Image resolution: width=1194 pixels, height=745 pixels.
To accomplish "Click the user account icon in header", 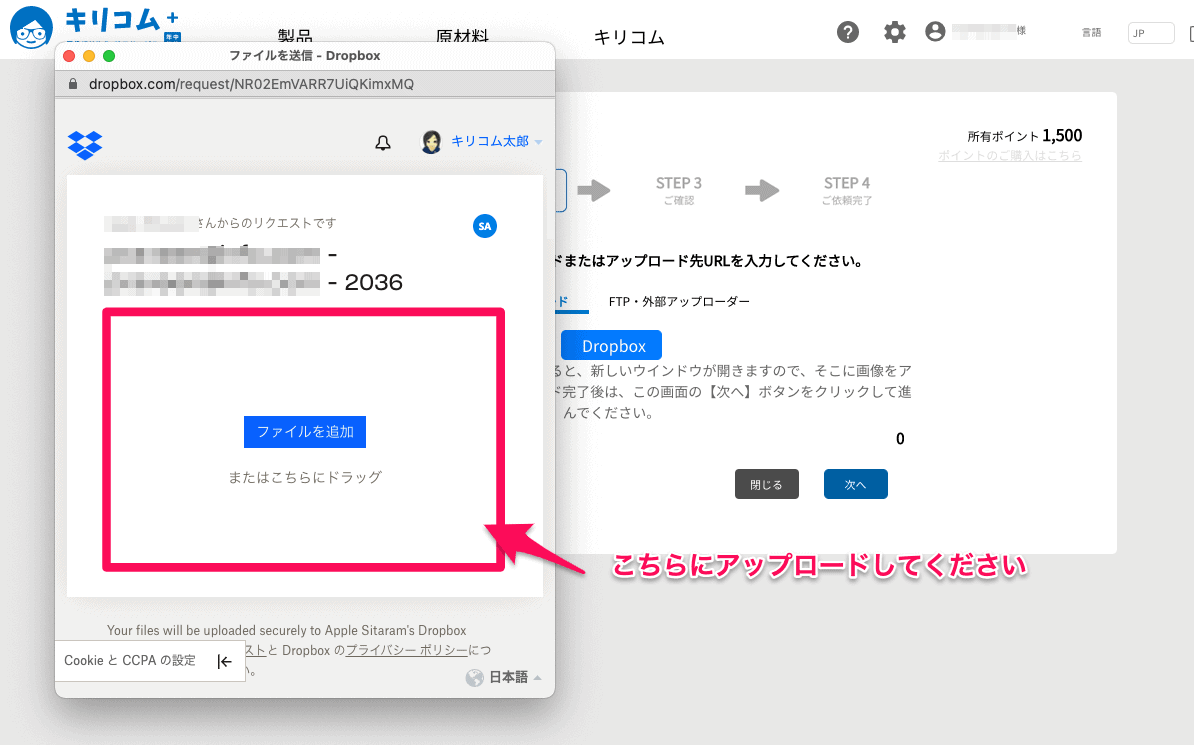I will (935, 31).
